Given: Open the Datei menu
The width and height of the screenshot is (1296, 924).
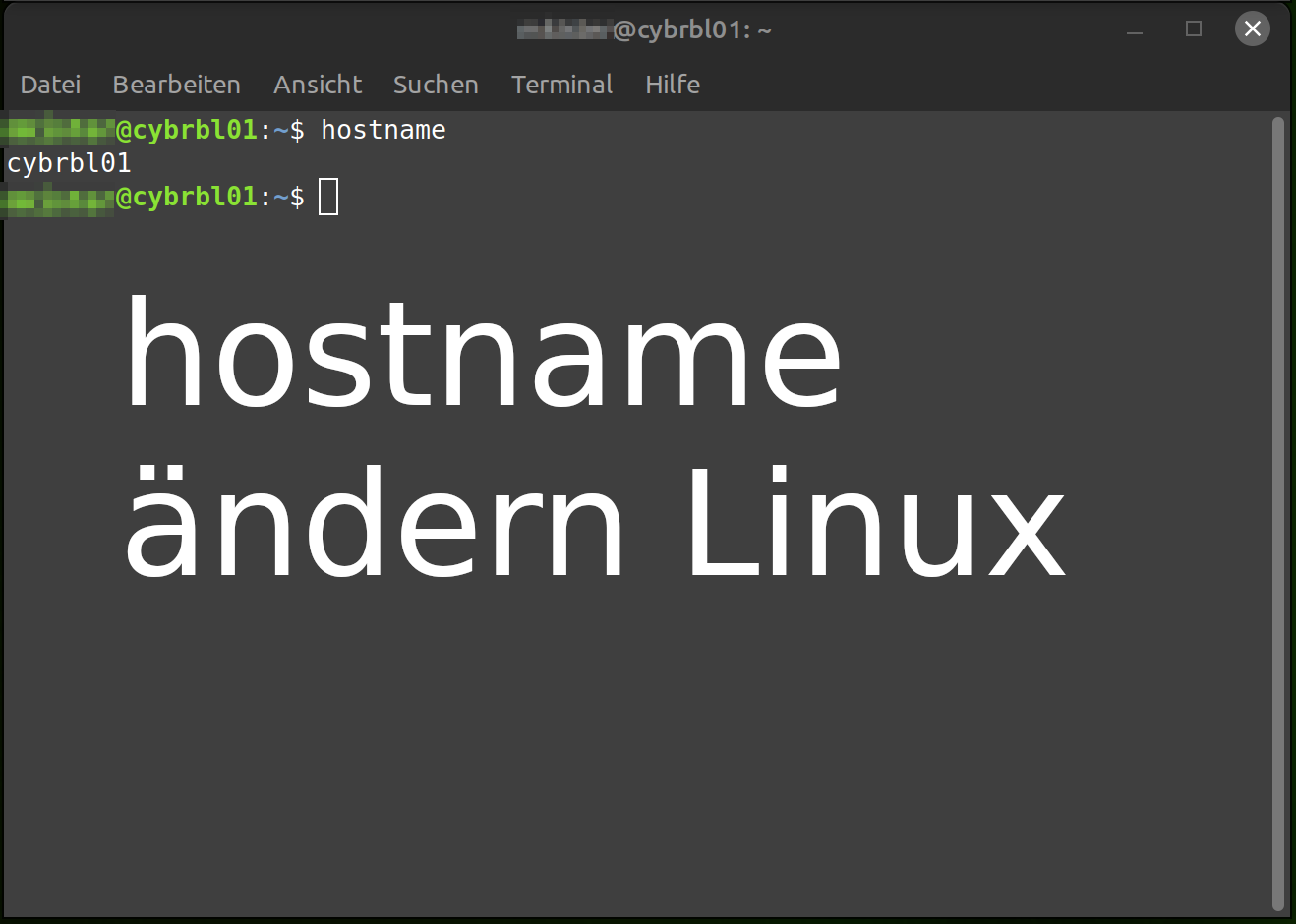Looking at the screenshot, I should tap(50, 85).
